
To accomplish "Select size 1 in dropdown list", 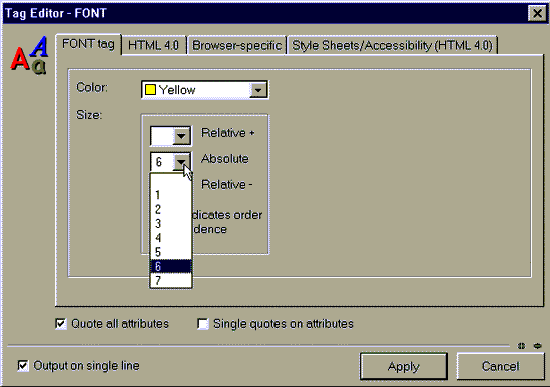I will pos(171,195).
